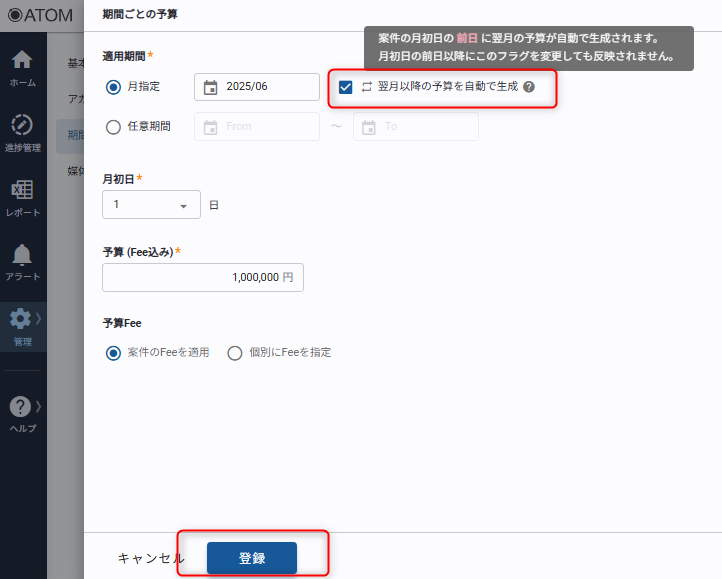
Task: Uncheck 翌月以降の予算を自動で生成 checkbox
Action: pyautogui.click(x=346, y=87)
